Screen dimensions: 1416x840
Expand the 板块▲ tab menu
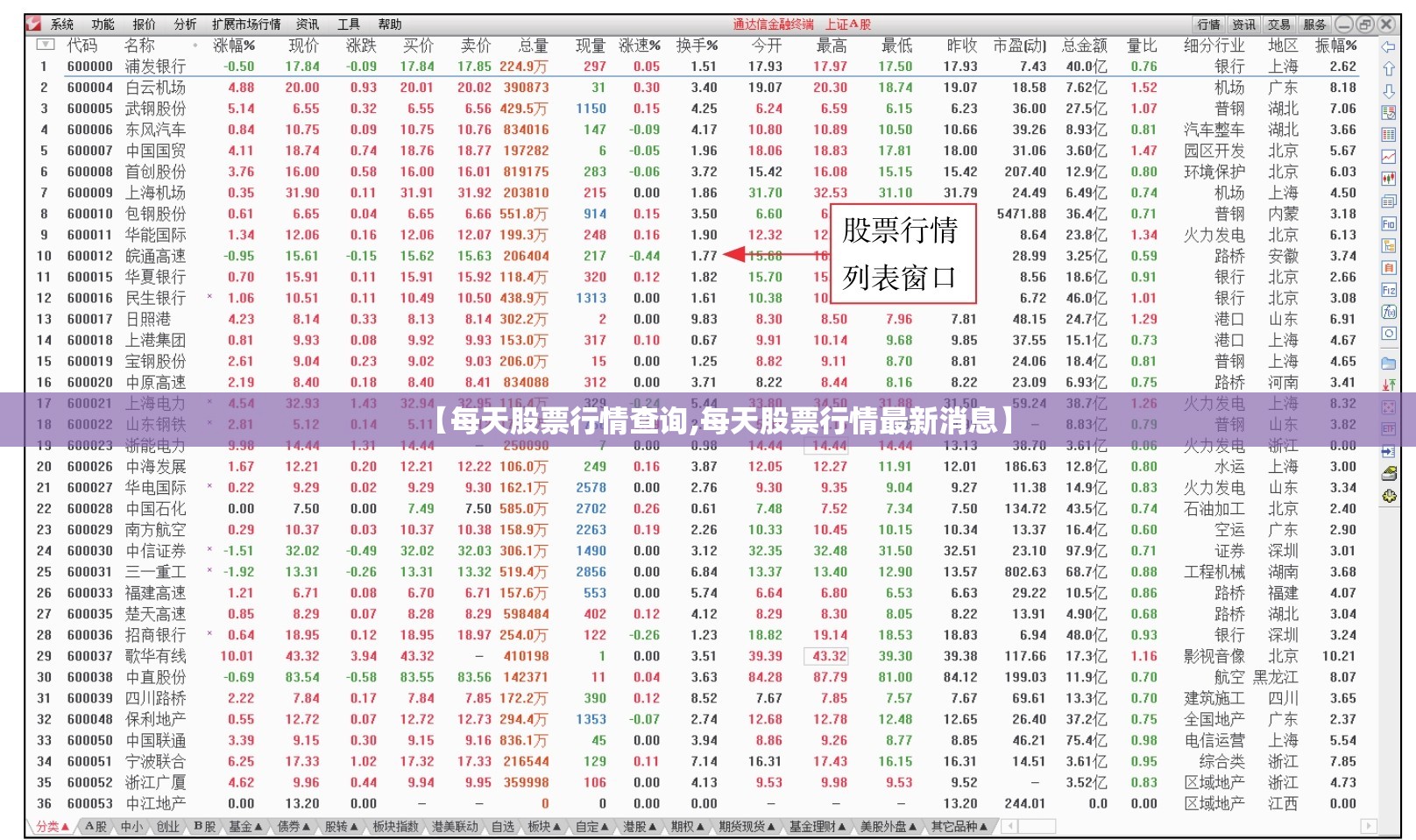click(543, 826)
